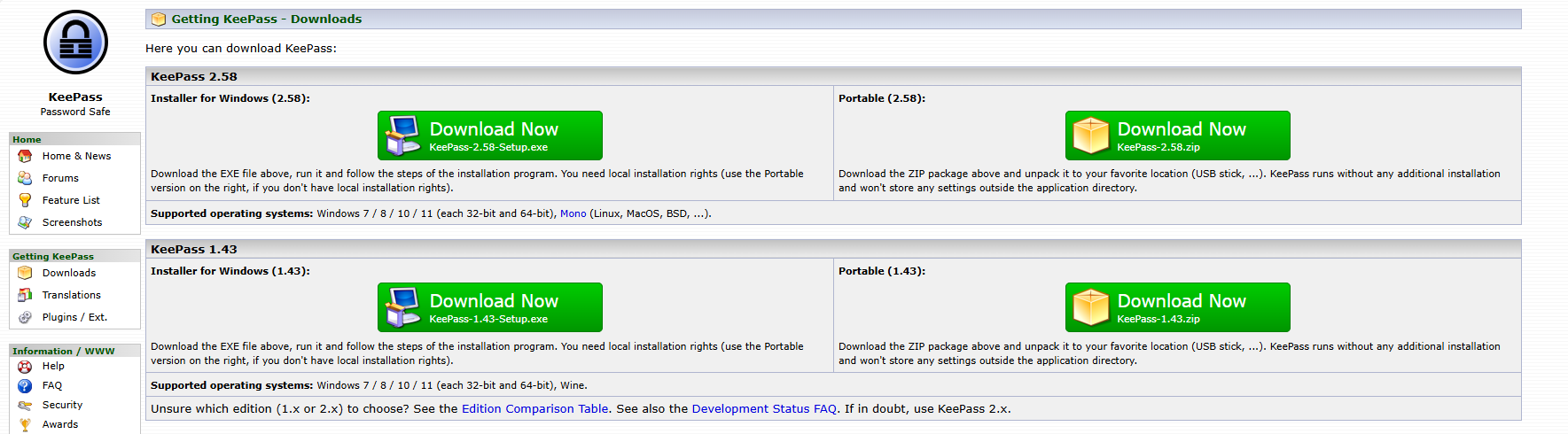This screenshot has width=1568, height=434.
Task: Click the Security key icon
Action: click(25, 406)
